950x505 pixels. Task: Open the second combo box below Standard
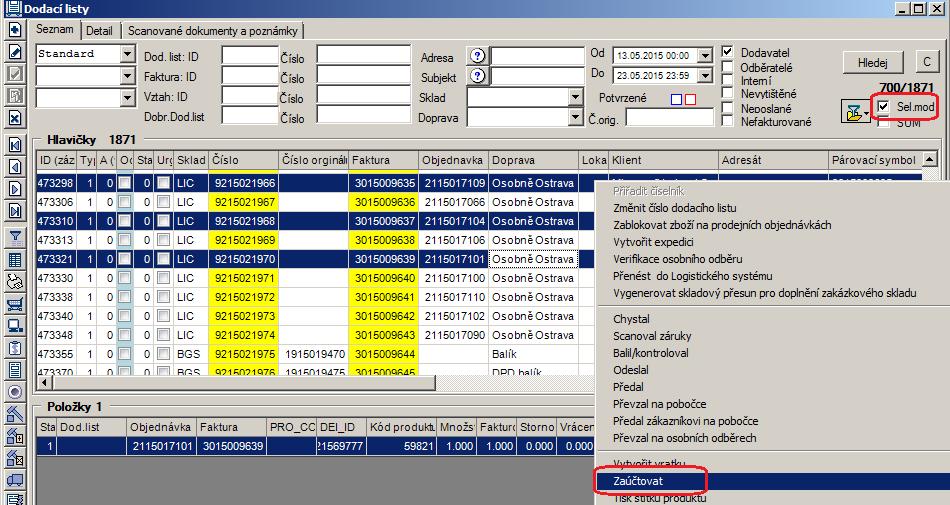pos(127,76)
